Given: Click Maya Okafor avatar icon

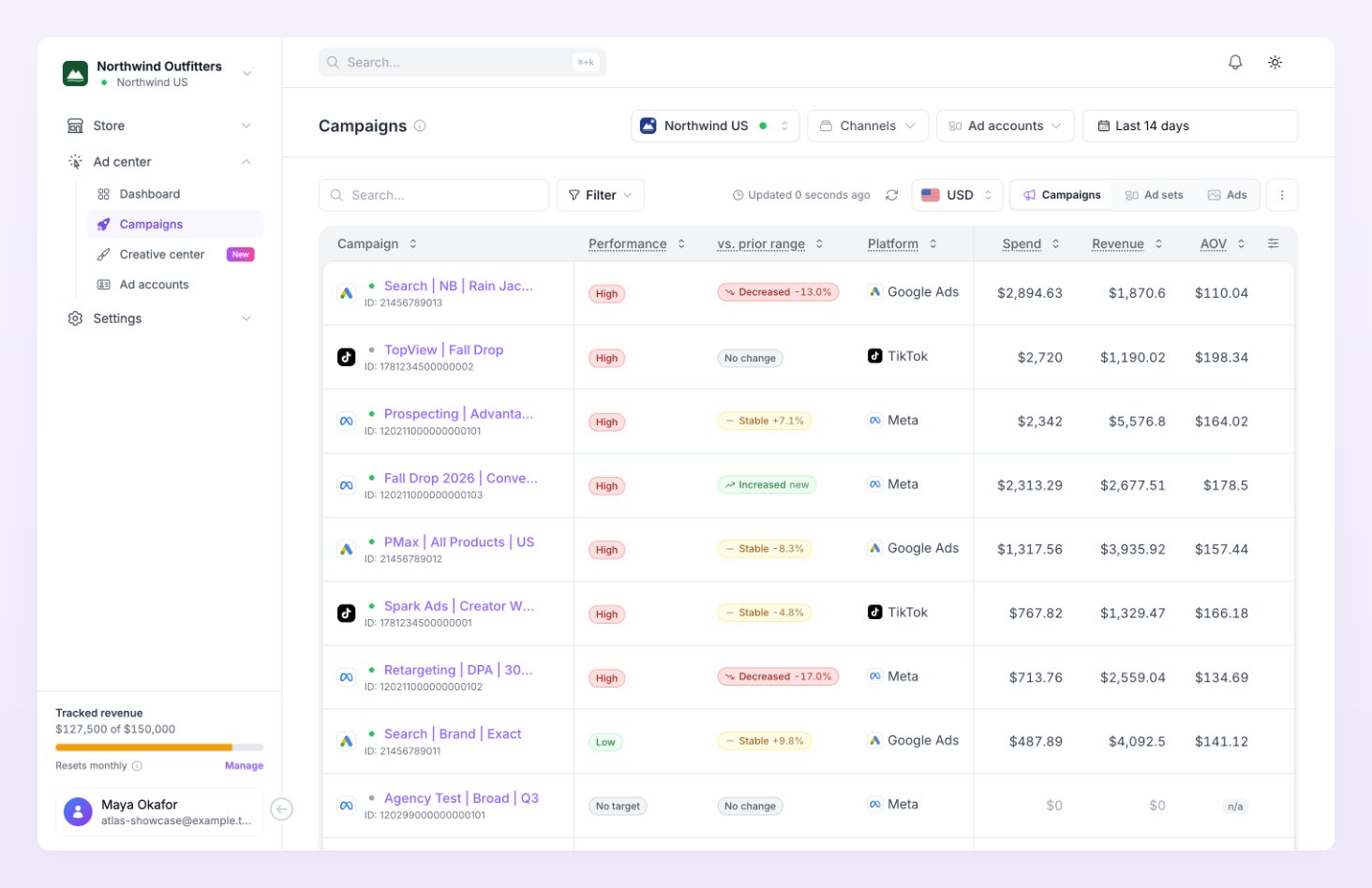Looking at the screenshot, I should 78,811.
